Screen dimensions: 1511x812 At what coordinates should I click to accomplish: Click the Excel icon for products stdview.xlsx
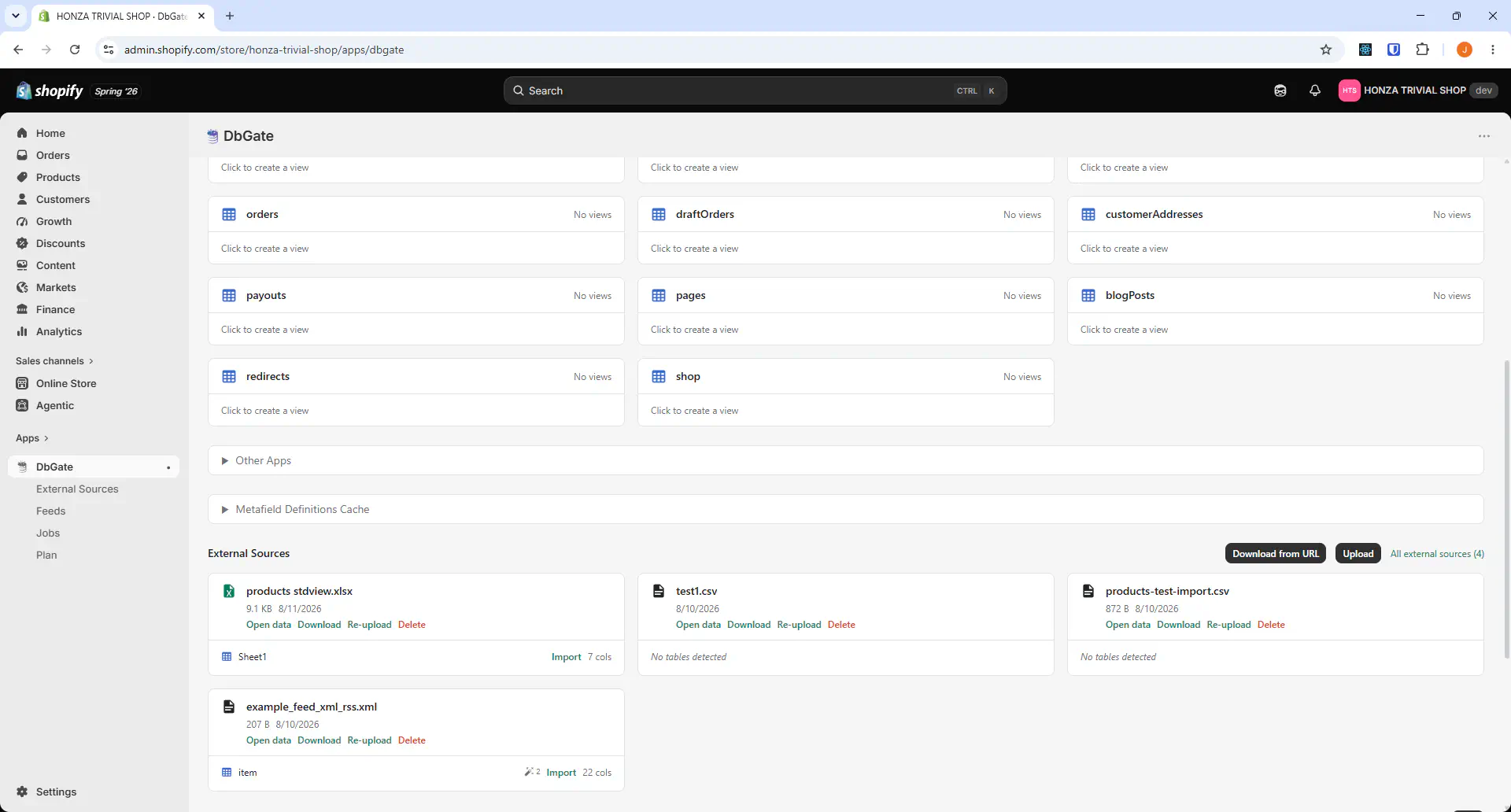click(229, 591)
